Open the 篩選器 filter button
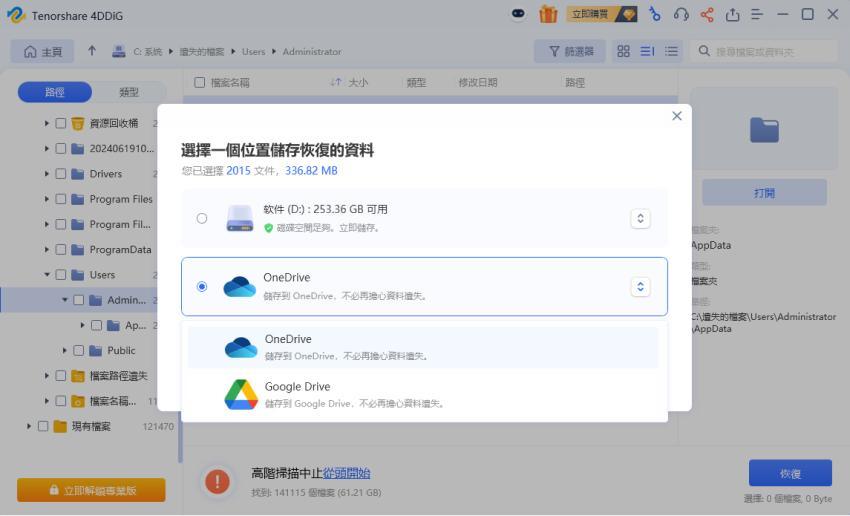 tap(570, 51)
